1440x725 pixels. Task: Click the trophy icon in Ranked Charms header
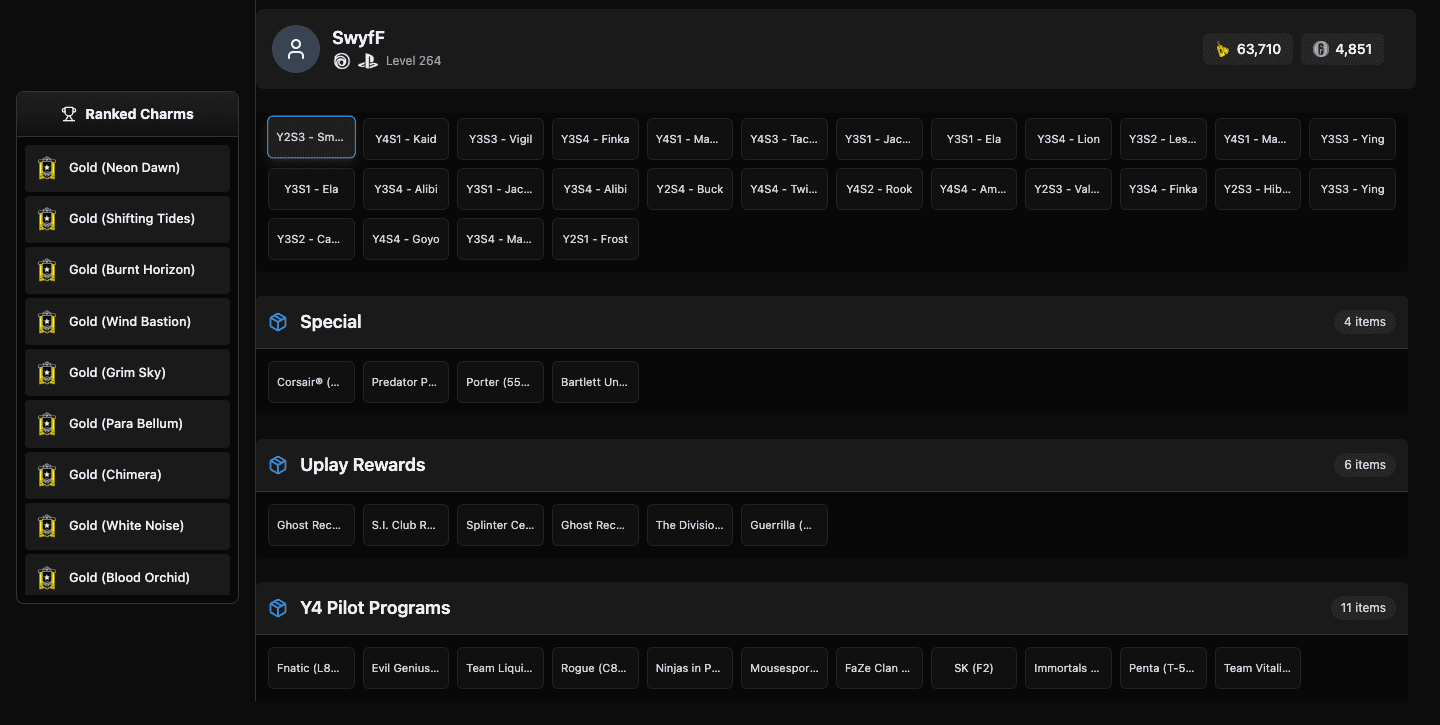click(69, 114)
